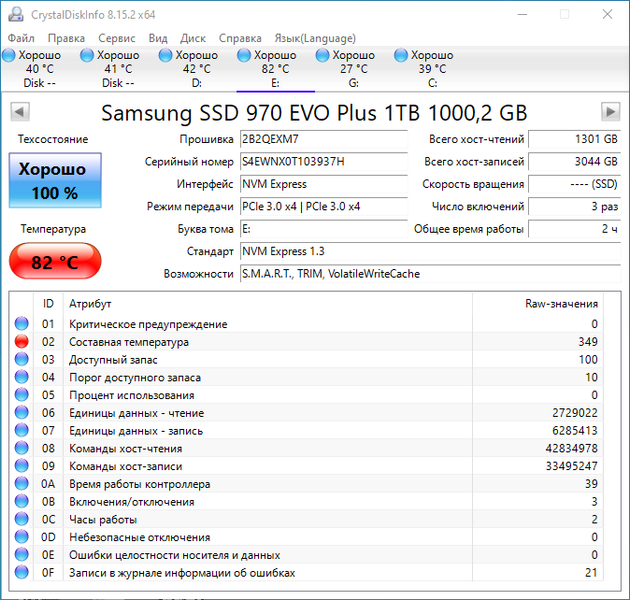
Task: Click the status orb for attribute 07
Action: pos(22,430)
